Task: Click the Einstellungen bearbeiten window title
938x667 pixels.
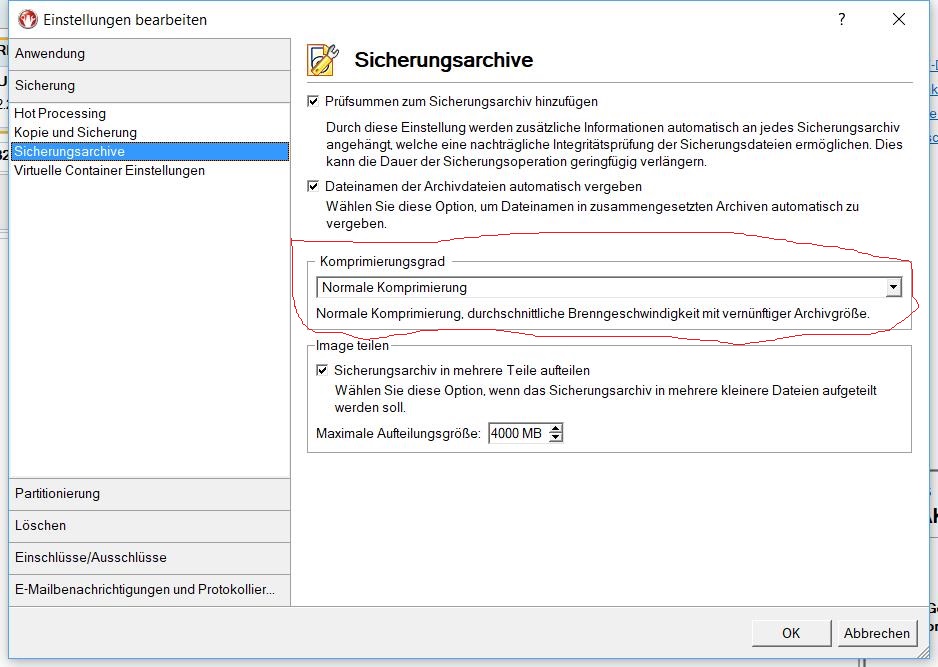Action: (x=125, y=20)
